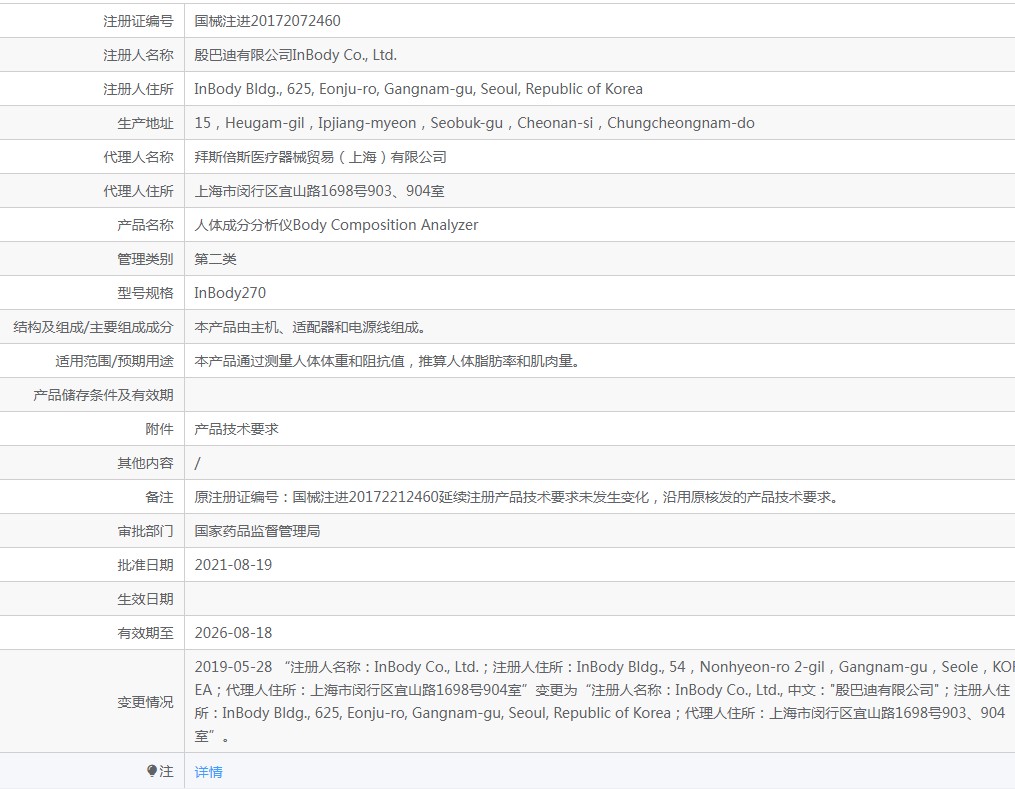The width and height of the screenshot is (1015, 789).
Task: Click the 型号规格 row label
Action: (x=146, y=293)
